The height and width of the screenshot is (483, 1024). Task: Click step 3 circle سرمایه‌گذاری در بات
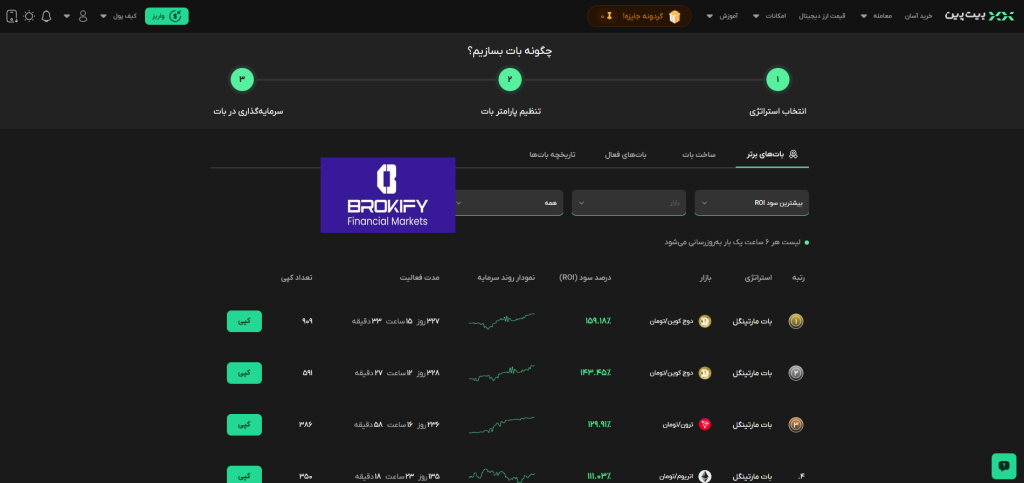pos(242,80)
